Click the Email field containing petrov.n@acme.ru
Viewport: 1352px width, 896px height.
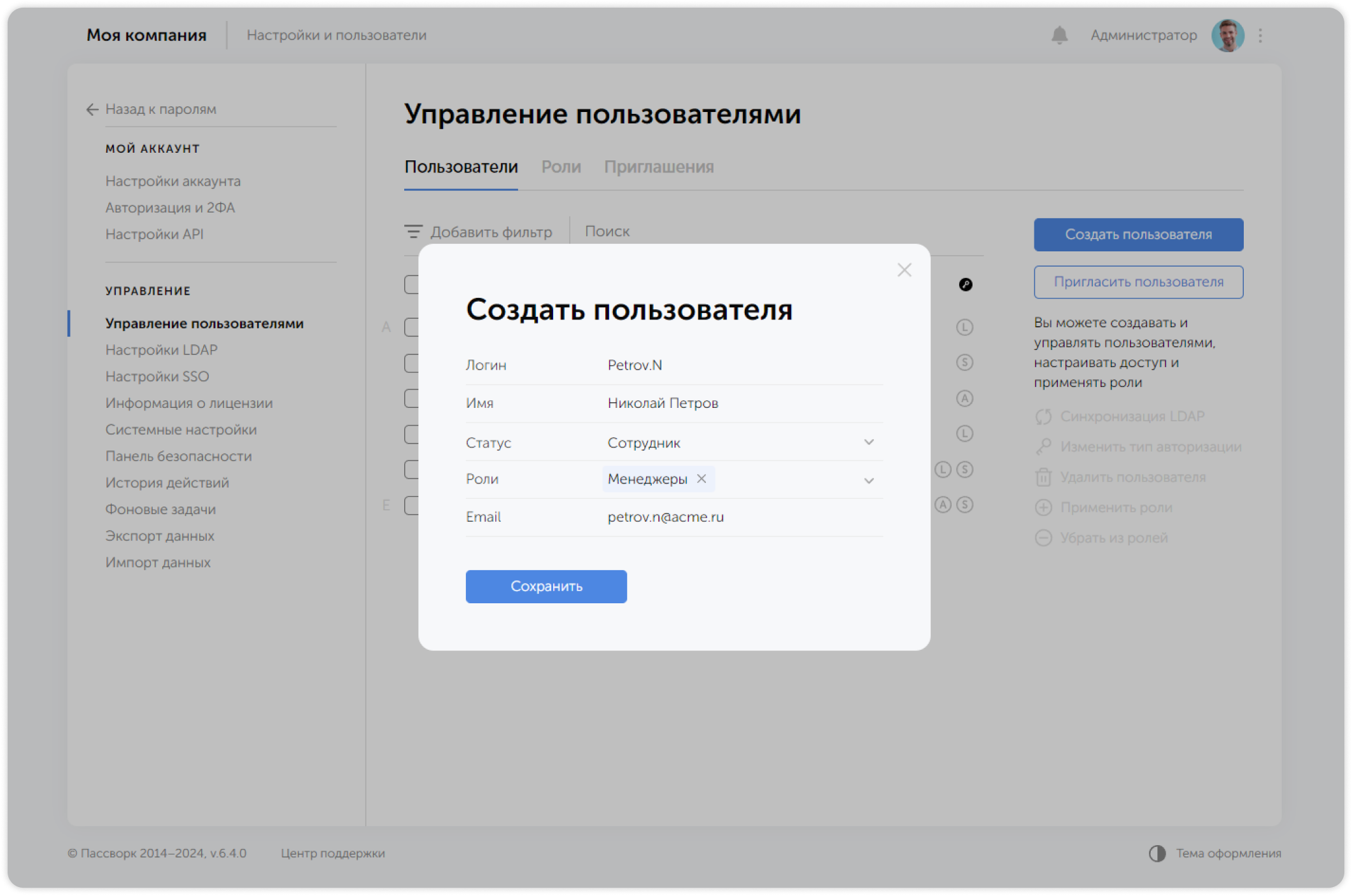pyautogui.click(x=665, y=517)
